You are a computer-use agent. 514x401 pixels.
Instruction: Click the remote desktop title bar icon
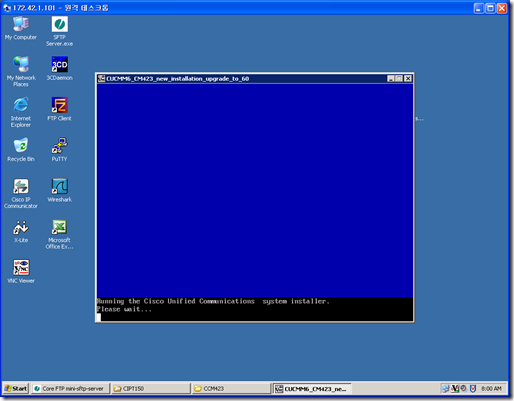7,8
